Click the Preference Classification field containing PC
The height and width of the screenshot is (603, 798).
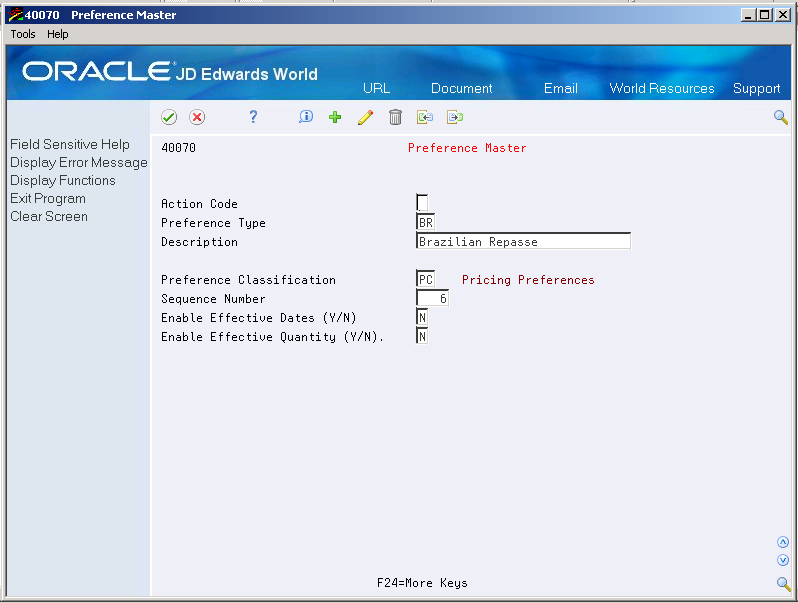425,279
